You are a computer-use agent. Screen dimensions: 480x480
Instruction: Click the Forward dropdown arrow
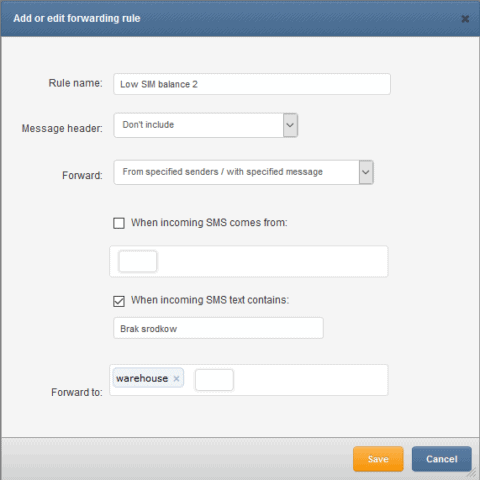pos(366,172)
